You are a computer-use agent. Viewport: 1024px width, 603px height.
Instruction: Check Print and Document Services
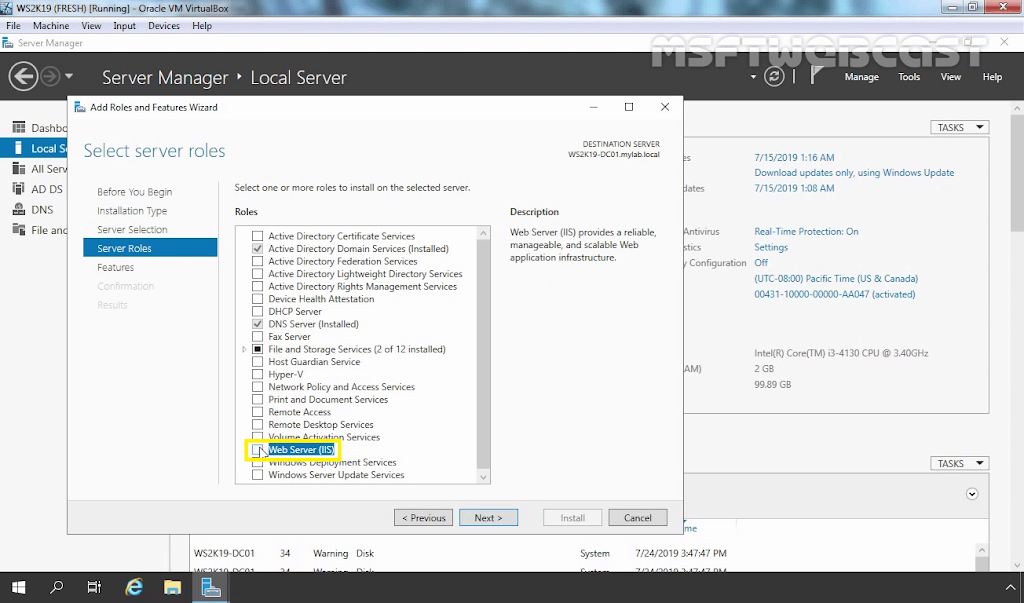tap(258, 399)
